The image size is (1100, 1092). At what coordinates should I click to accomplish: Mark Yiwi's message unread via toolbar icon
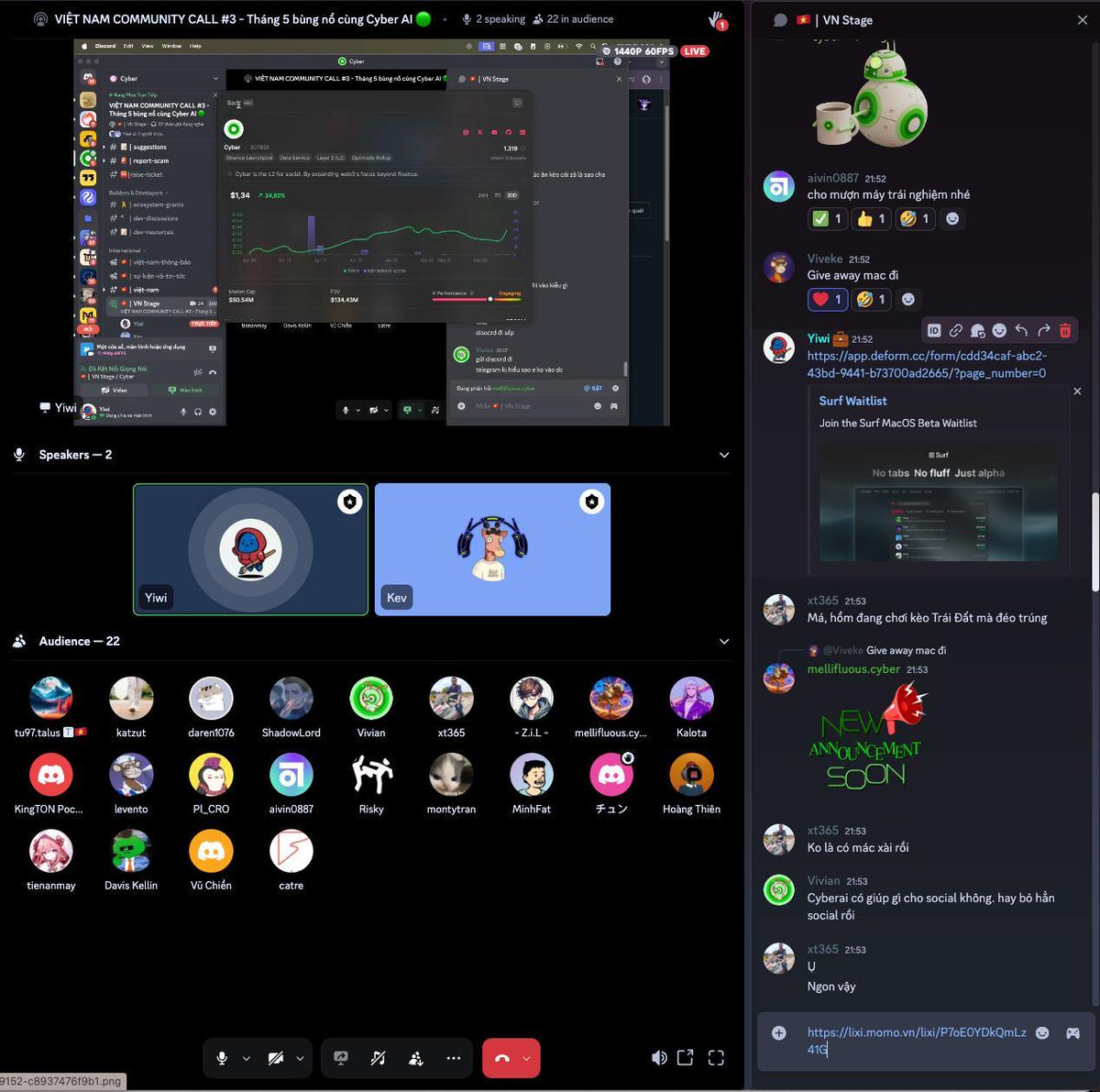(x=978, y=330)
